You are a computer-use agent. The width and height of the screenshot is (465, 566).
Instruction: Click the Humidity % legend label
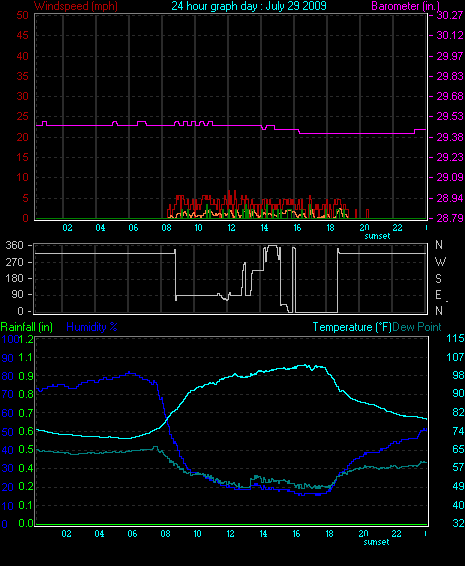(x=92, y=327)
